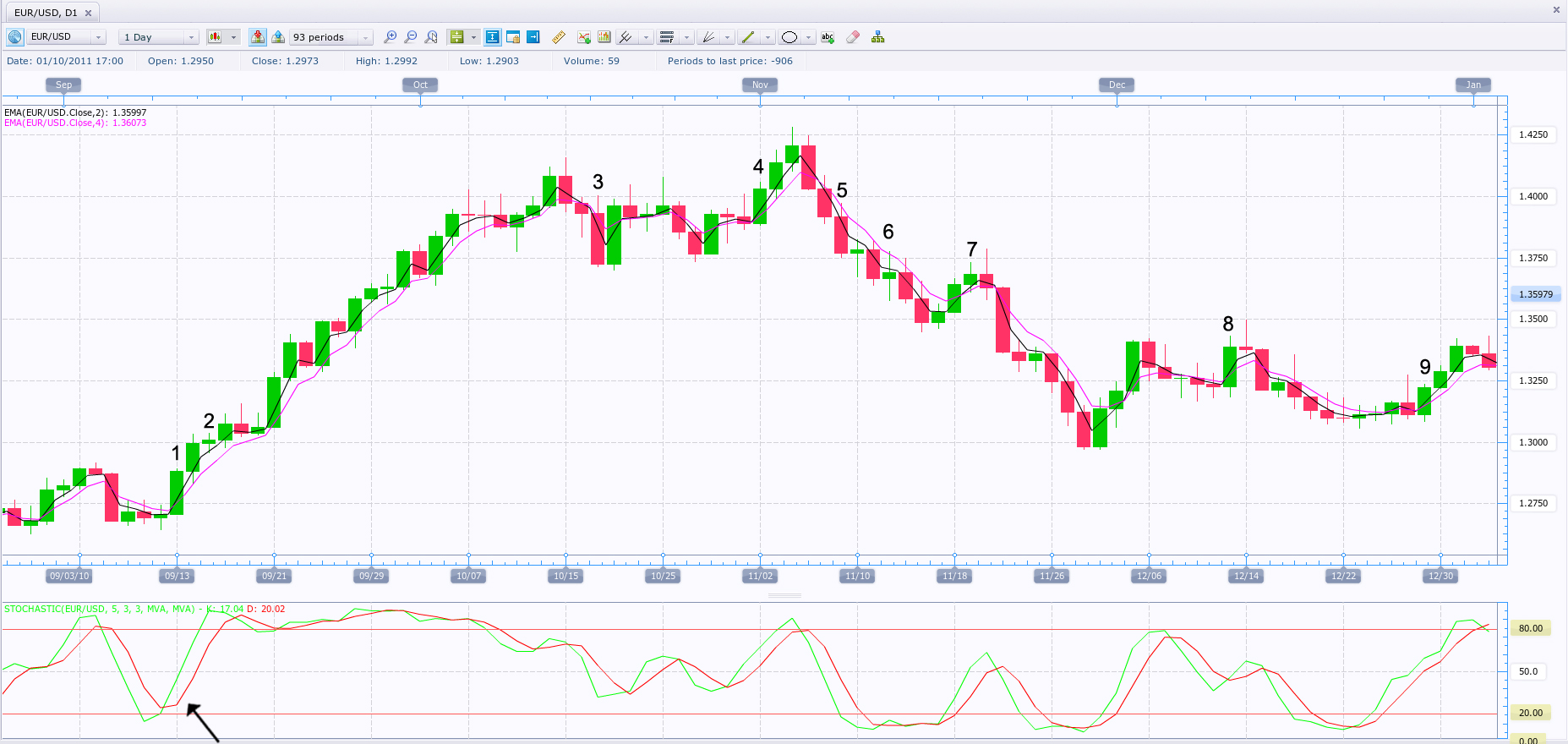Toggle the shift chart to end button
This screenshot has height=744, width=1568.
click(533, 37)
